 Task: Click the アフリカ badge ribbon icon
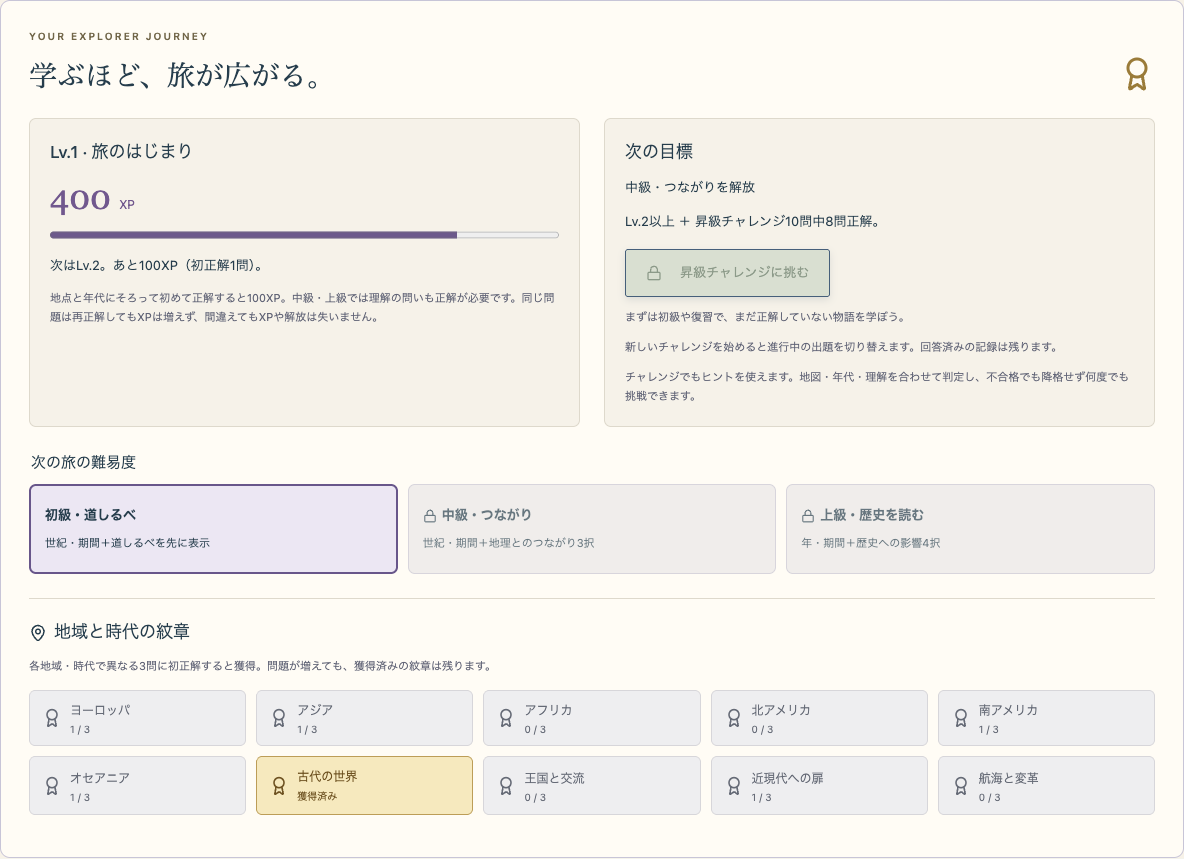(x=506, y=718)
